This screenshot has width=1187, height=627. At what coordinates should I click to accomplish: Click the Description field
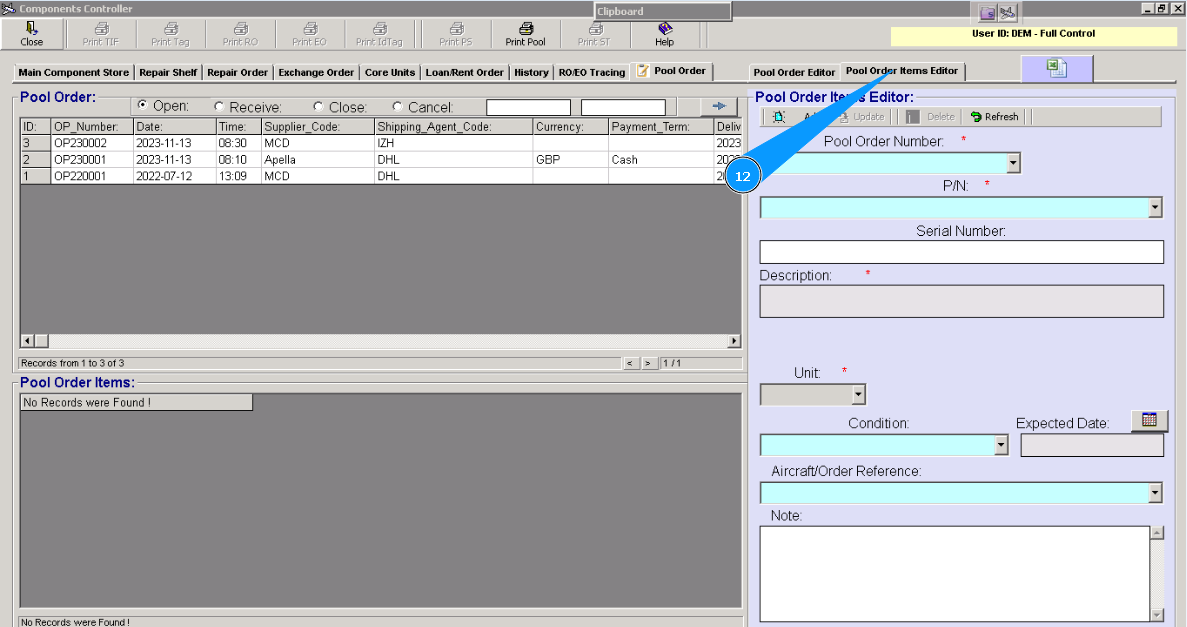point(961,301)
